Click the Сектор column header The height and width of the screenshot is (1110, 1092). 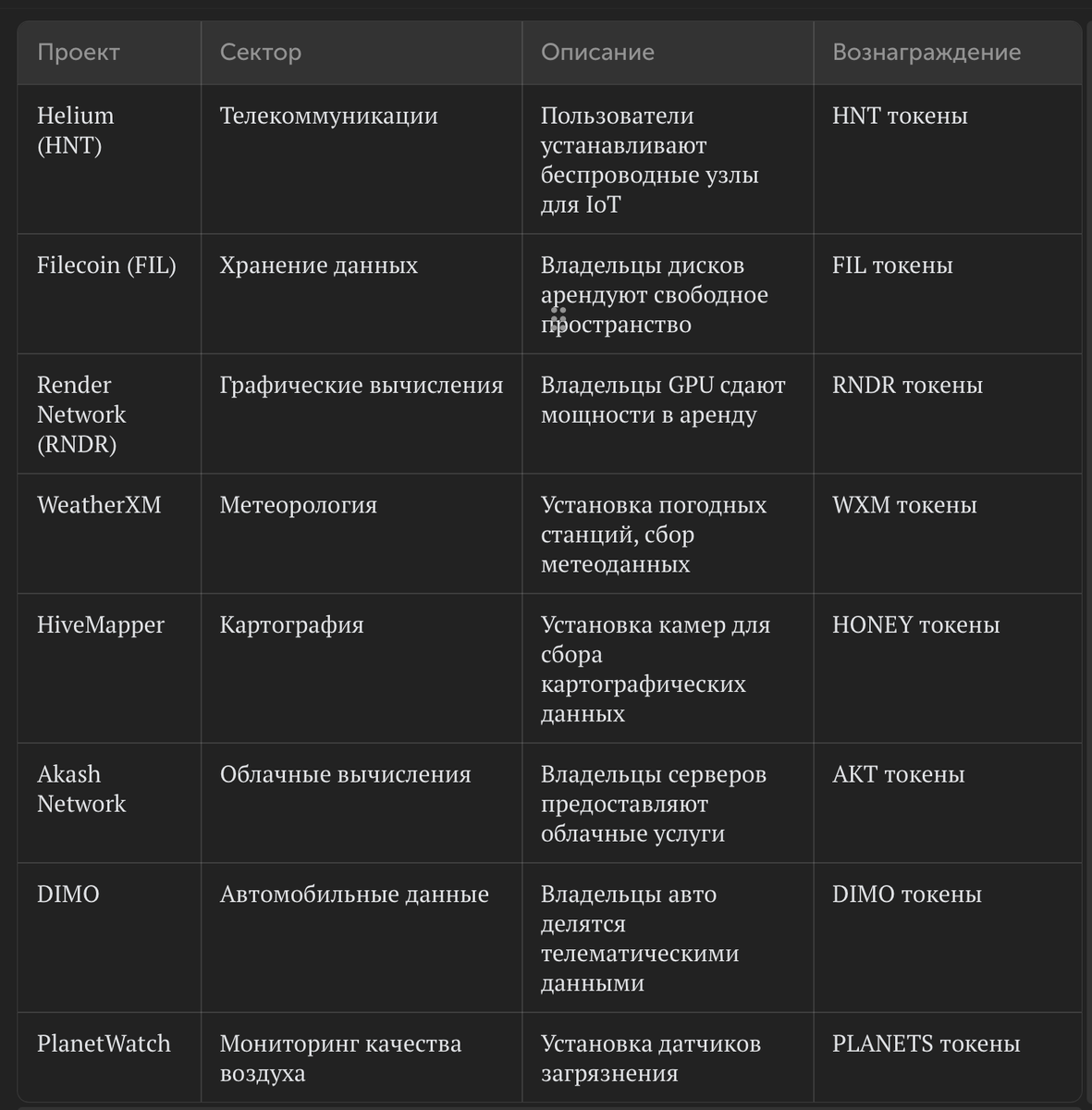[x=261, y=53]
